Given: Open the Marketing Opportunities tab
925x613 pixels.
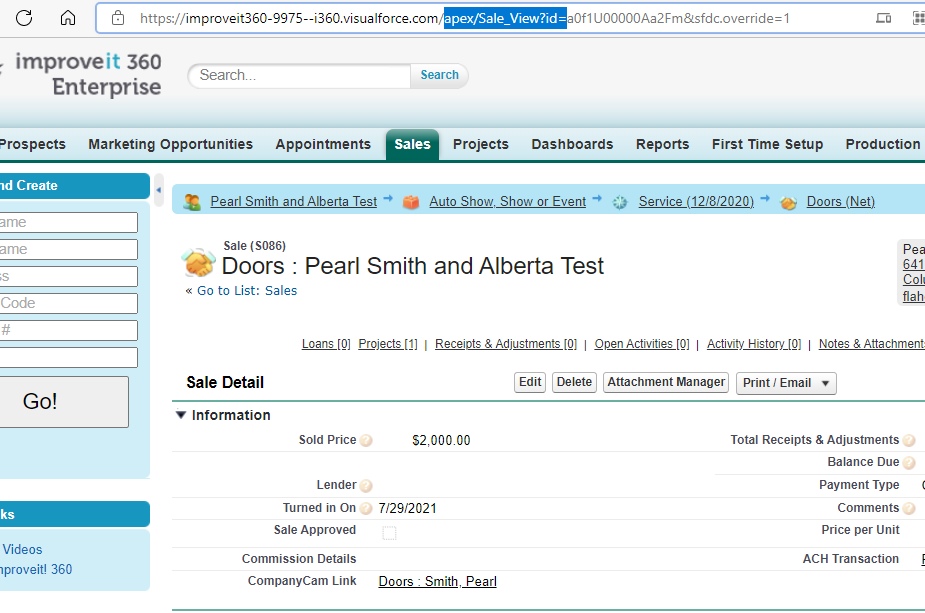Looking at the screenshot, I should click(x=170, y=145).
